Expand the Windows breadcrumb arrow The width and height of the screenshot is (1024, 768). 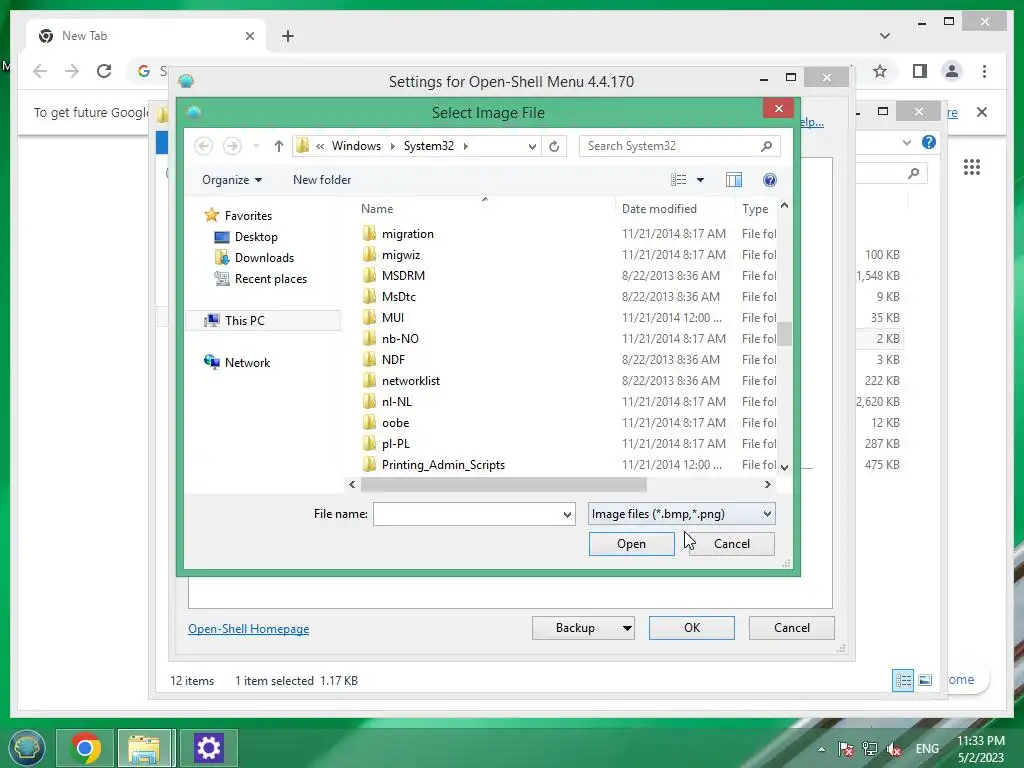(x=392, y=146)
